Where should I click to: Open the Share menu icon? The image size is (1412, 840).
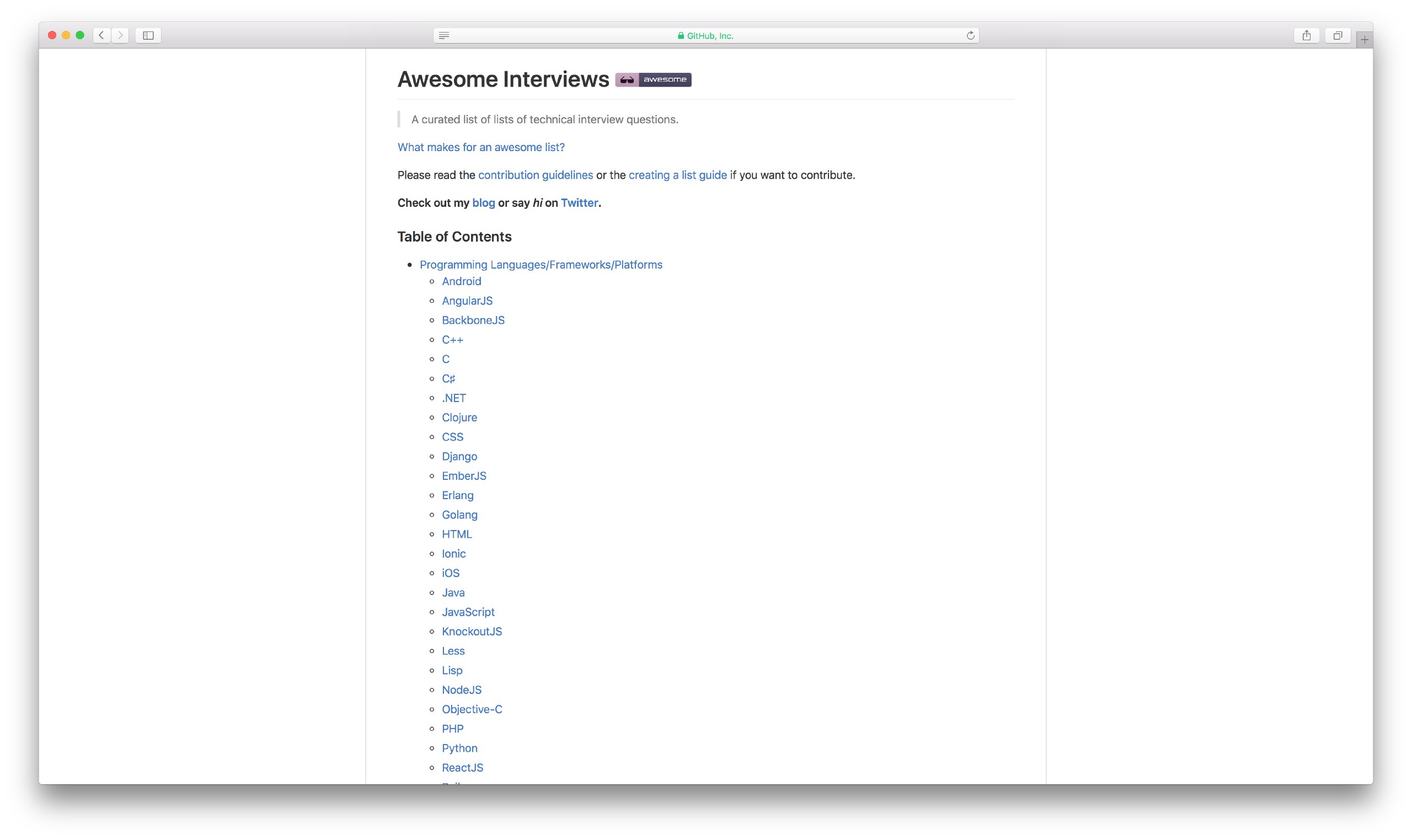pos(1307,35)
